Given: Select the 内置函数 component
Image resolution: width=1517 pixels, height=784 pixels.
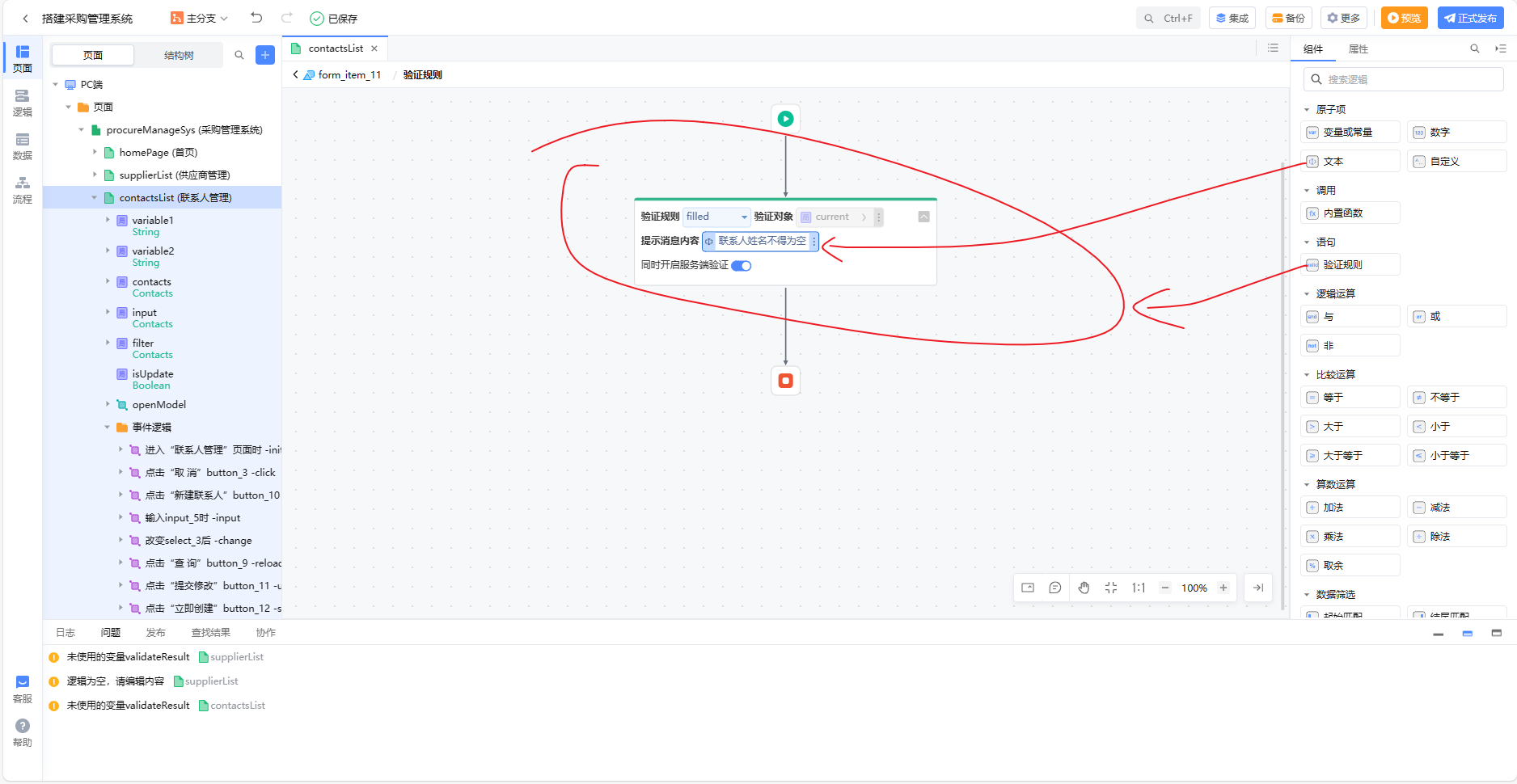Looking at the screenshot, I should (x=1350, y=213).
